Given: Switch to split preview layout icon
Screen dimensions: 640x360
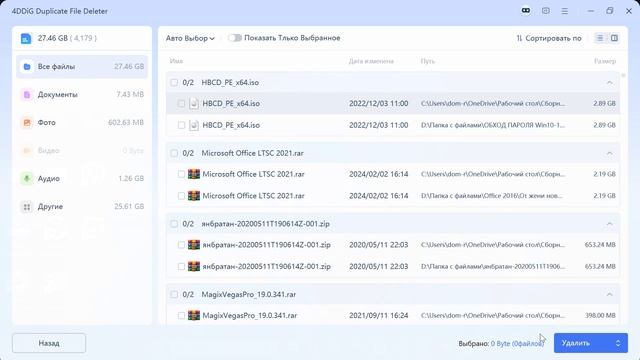Looking at the screenshot, I should pos(614,38).
